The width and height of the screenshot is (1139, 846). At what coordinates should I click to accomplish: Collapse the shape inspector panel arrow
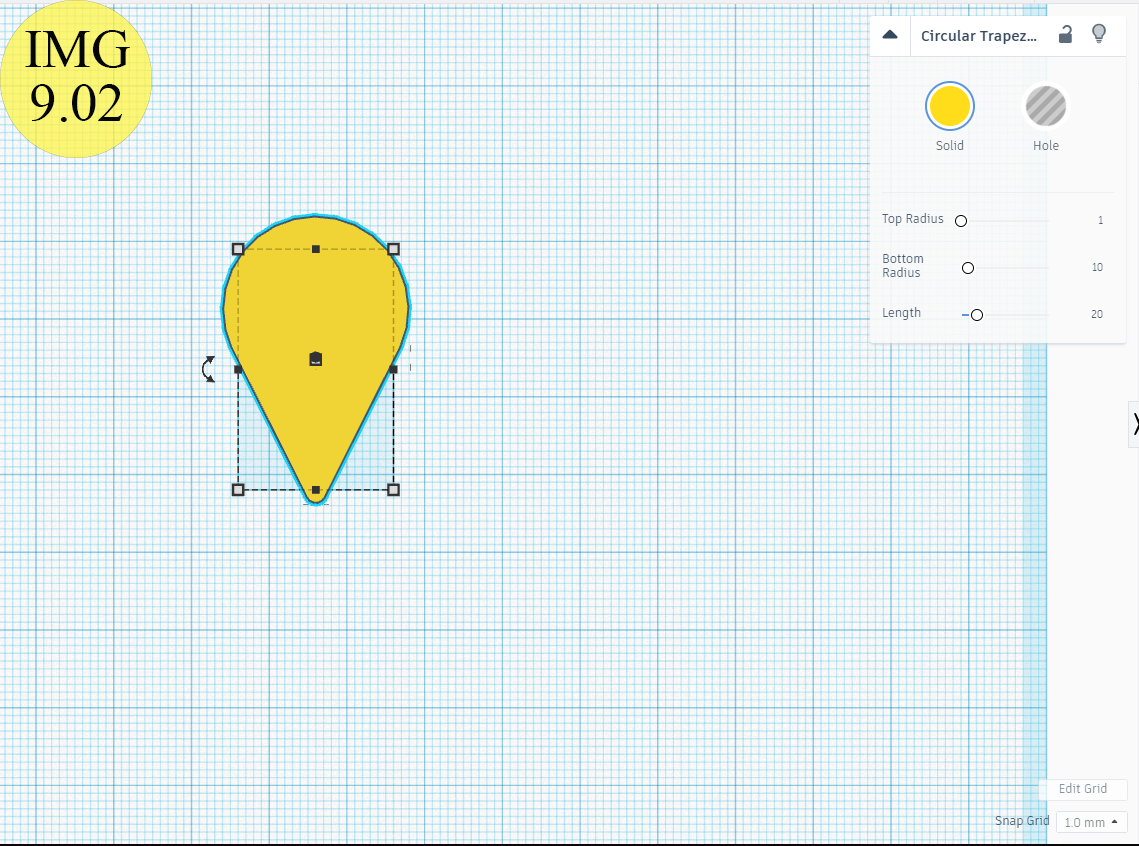coord(890,35)
